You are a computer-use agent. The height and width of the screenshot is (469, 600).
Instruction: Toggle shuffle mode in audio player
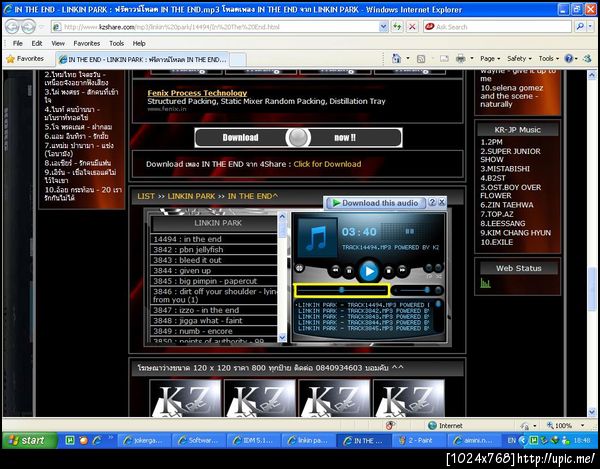pos(438,268)
